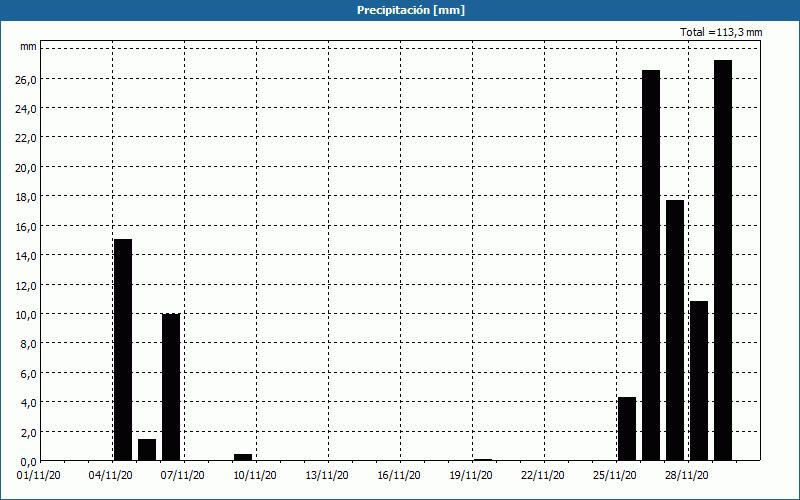Click the 0,0 y-axis value

[29, 462]
